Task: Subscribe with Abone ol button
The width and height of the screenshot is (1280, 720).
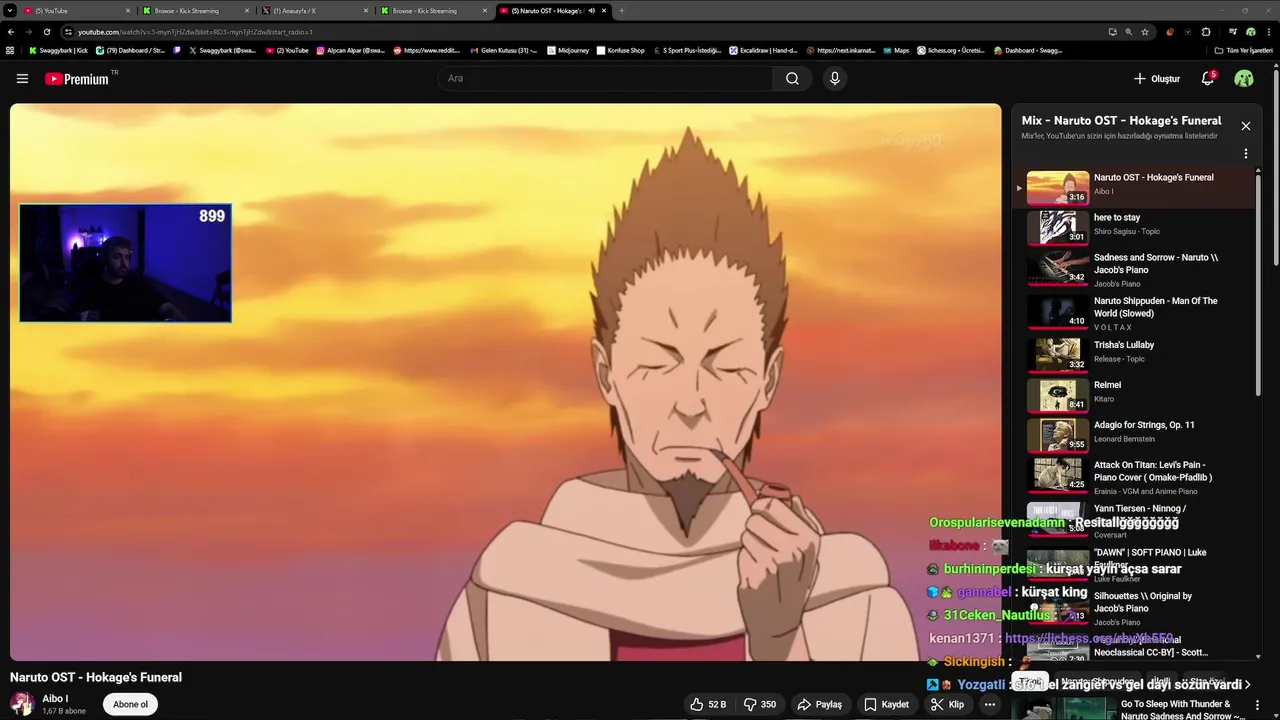Action: click(x=130, y=704)
